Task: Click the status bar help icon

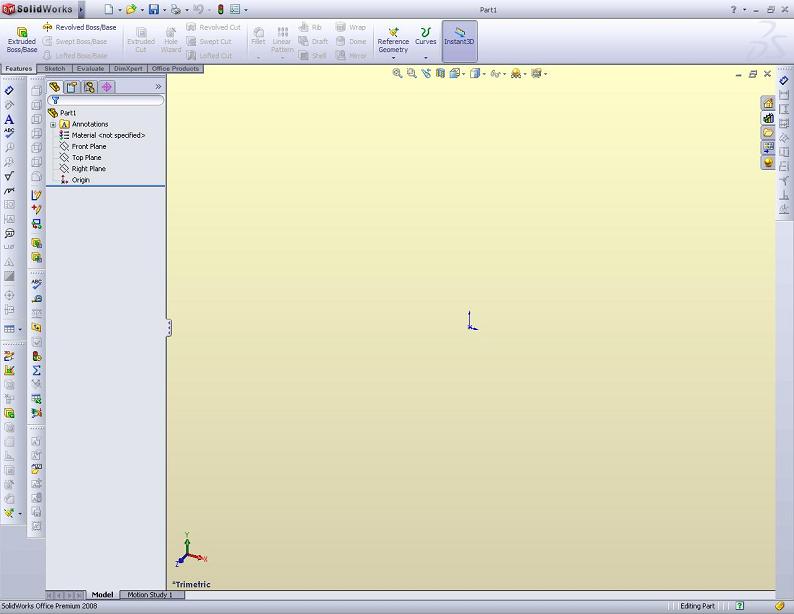Action: [x=740, y=605]
